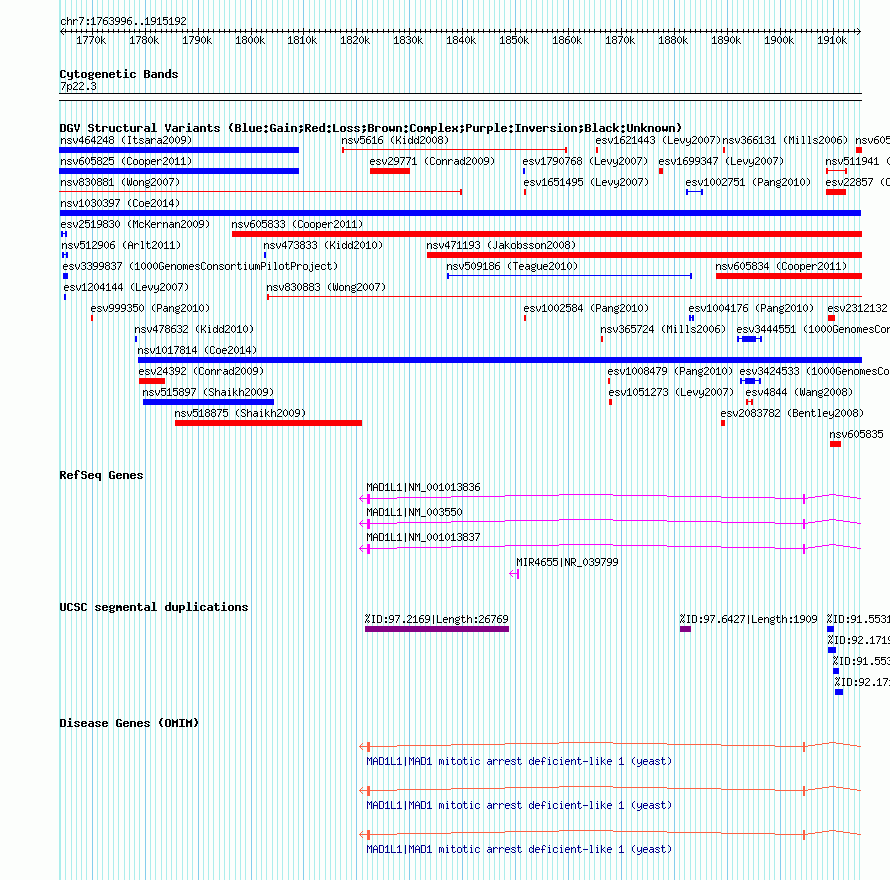Click the 1900k ruler tick label

point(778,40)
